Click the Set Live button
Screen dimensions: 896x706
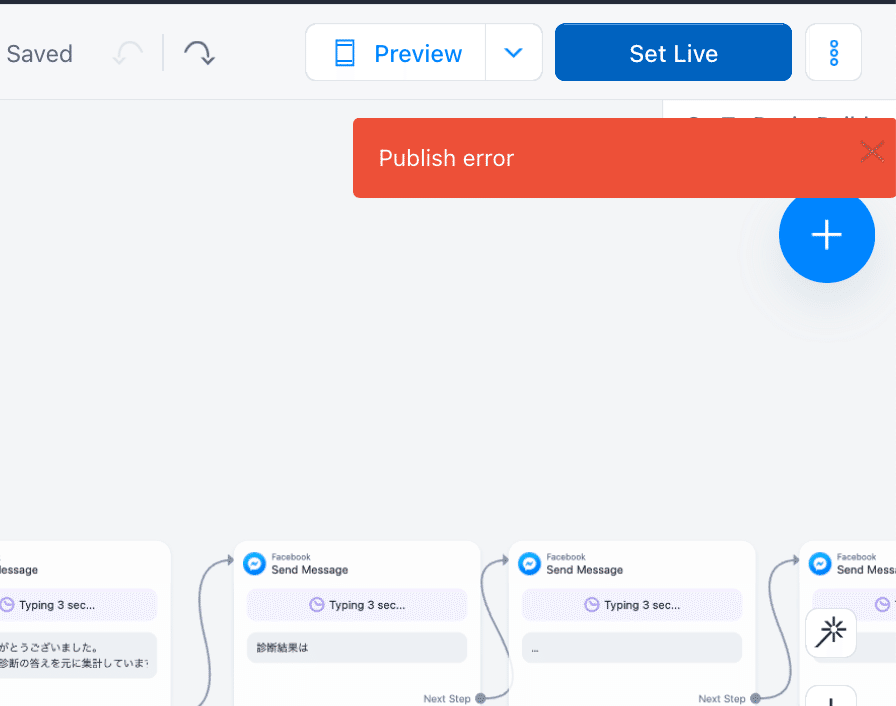pos(672,52)
